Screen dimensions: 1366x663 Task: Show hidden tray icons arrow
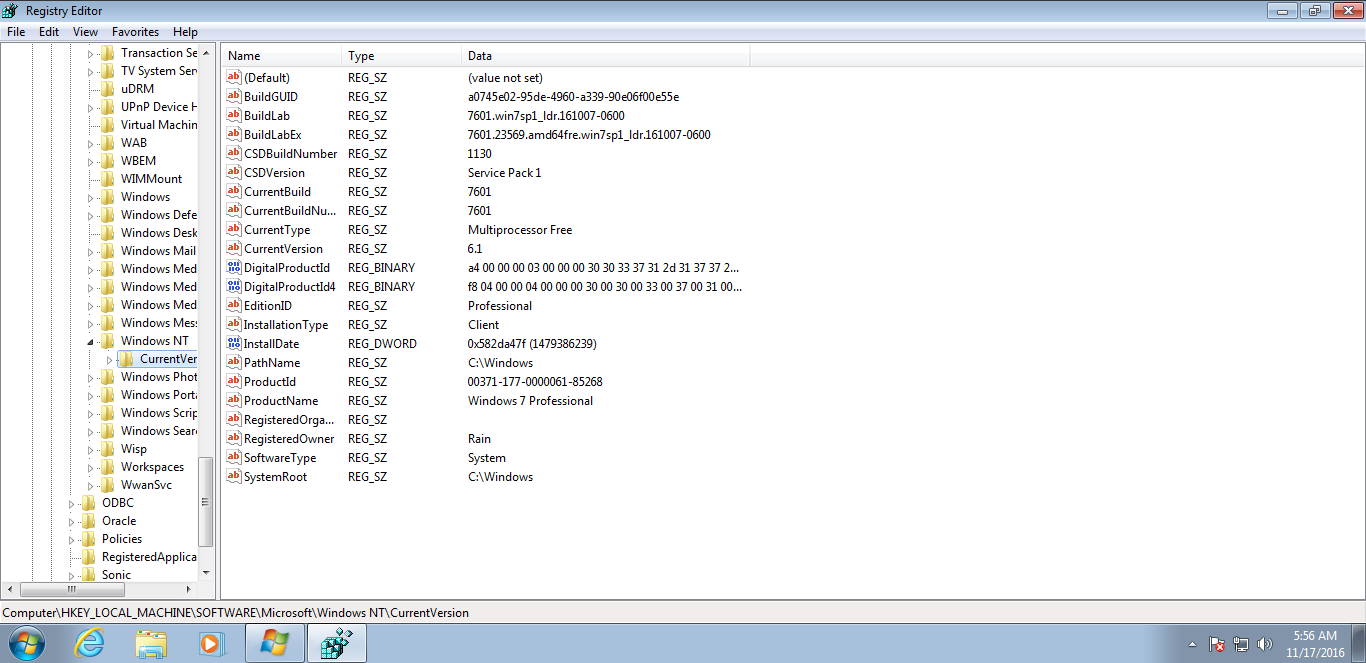point(1192,644)
